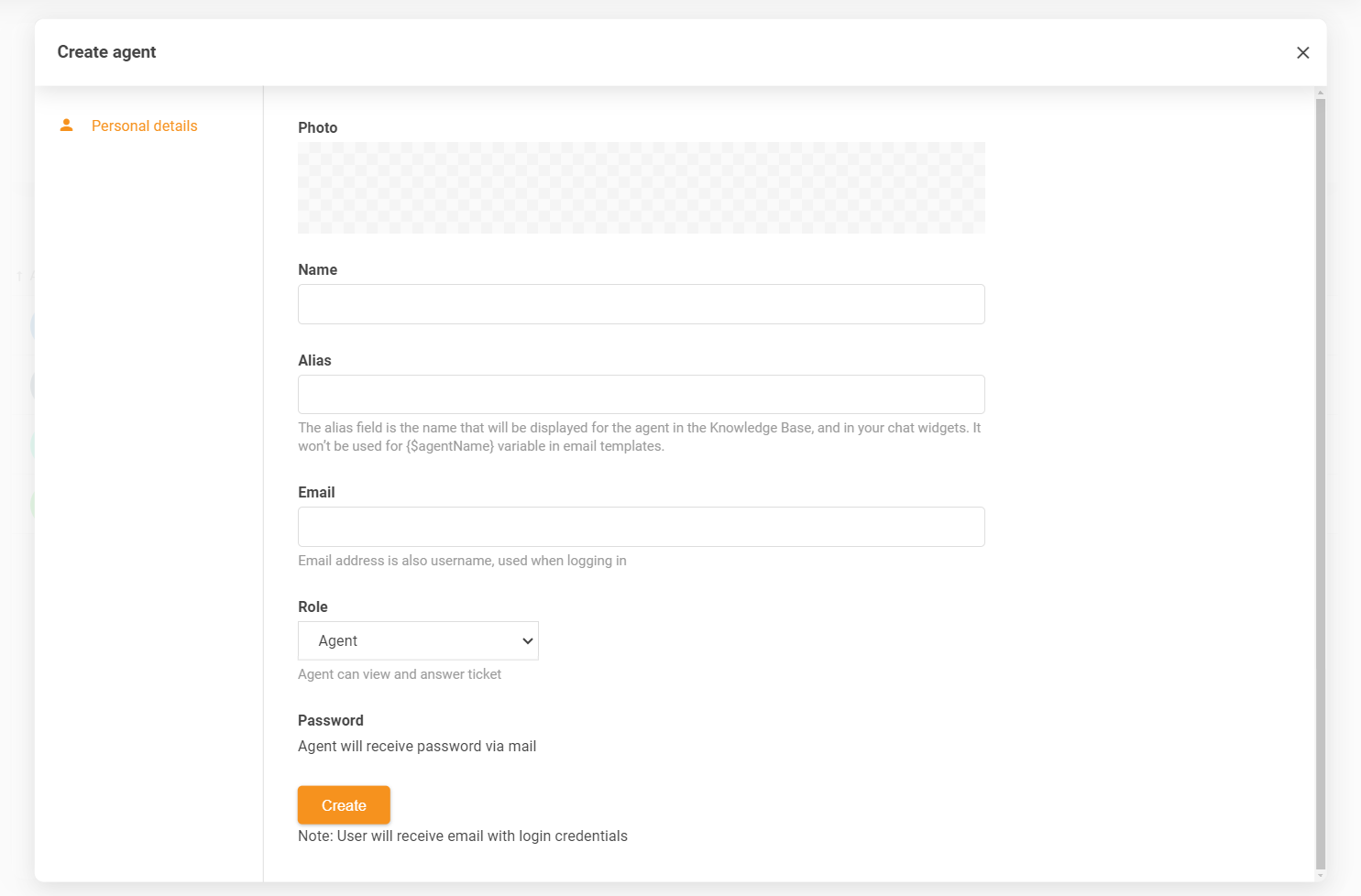Click inside the Name input field

[641, 303]
